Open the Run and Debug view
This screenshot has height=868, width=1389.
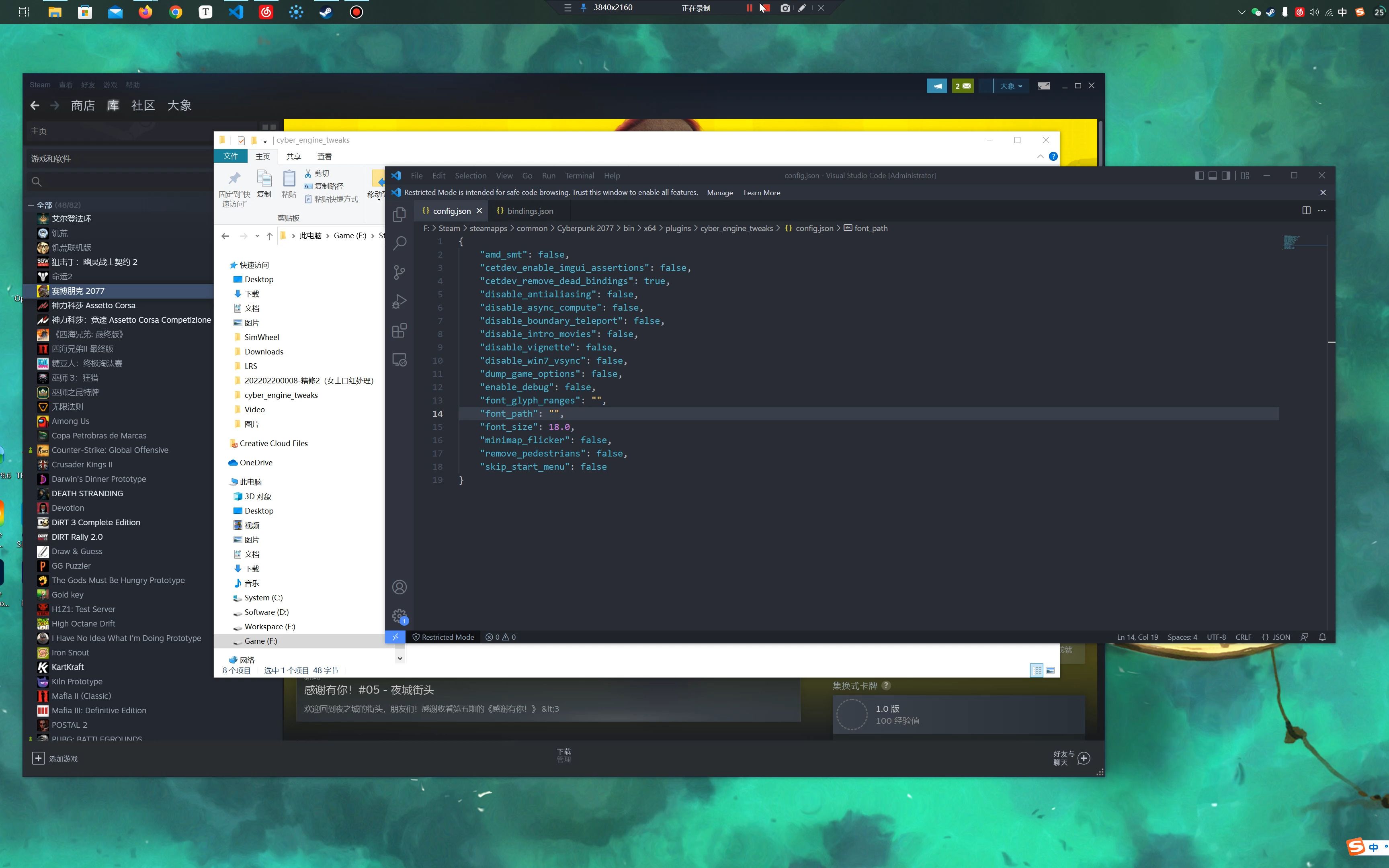click(x=399, y=301)
